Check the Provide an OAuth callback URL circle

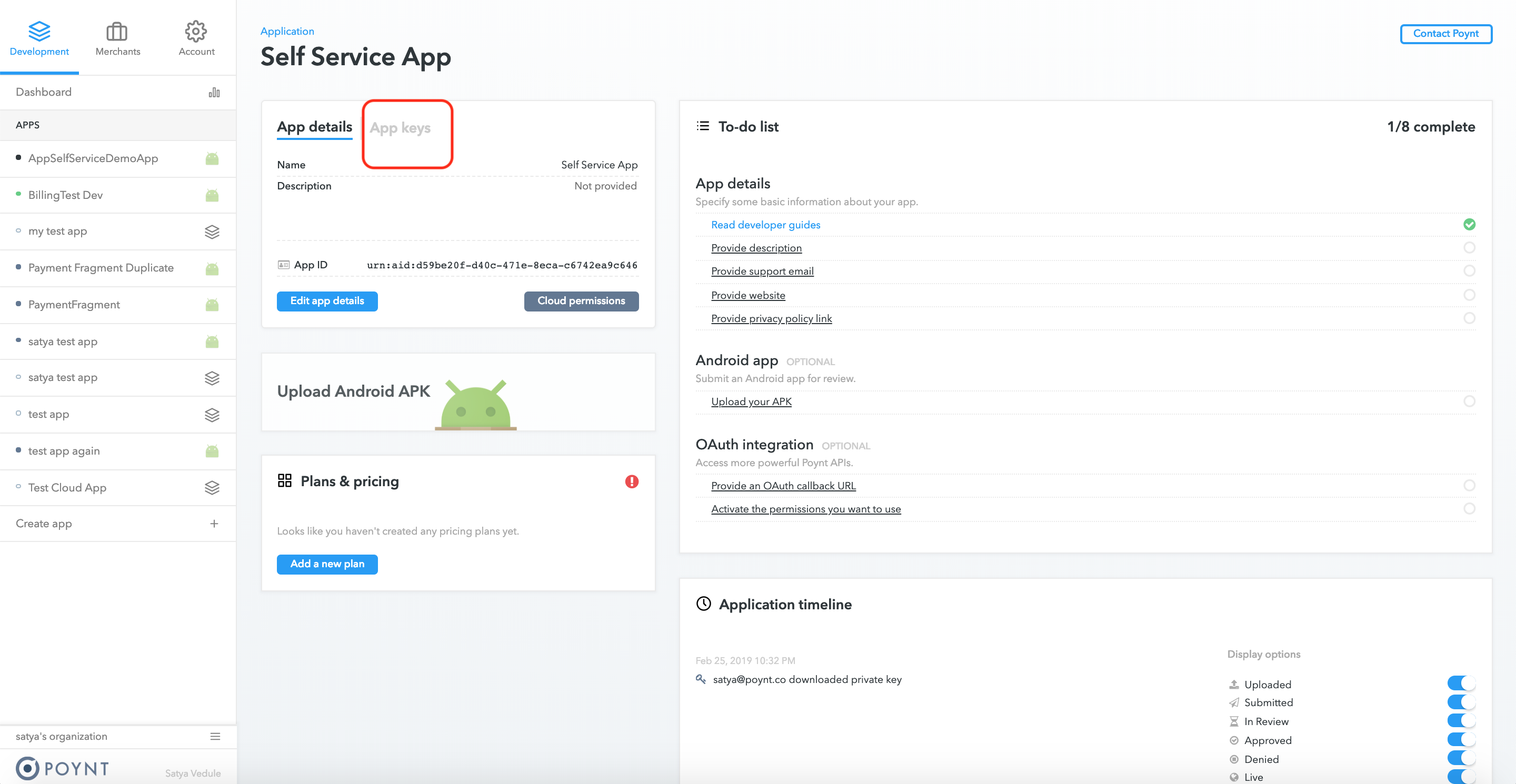pos(1469,485)
